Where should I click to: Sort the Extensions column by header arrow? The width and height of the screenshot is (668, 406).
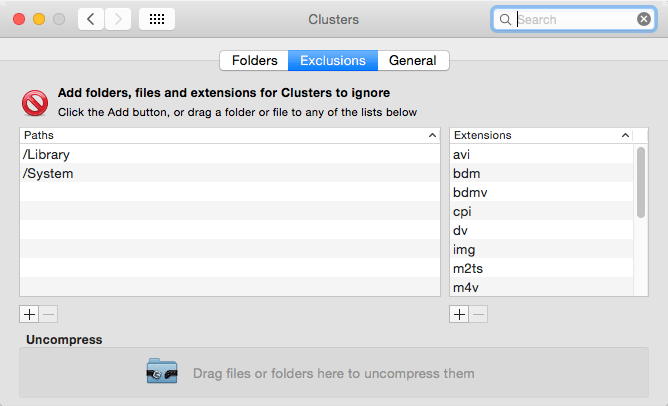click(625, 135)
